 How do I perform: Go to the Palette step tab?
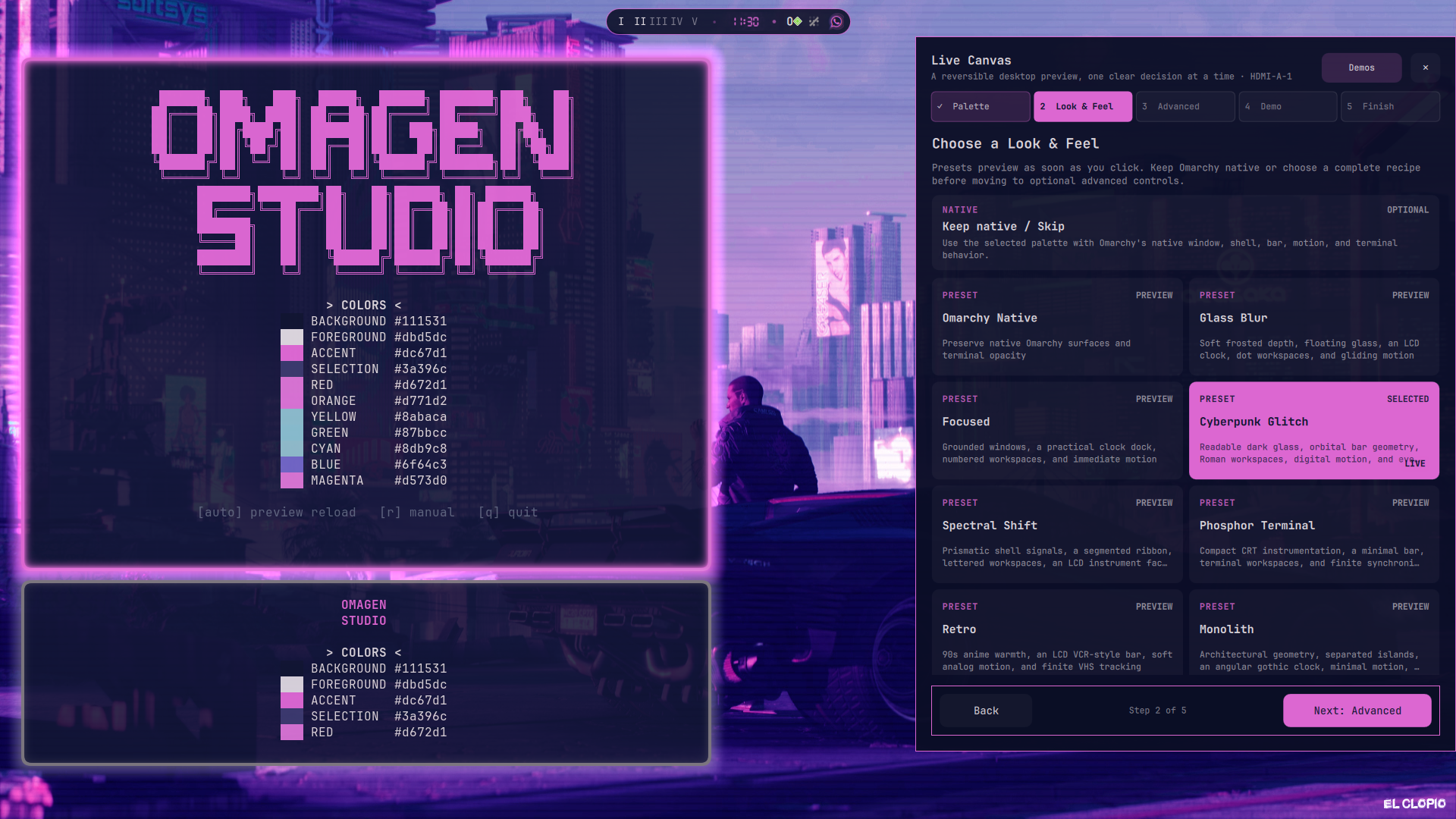coord(981,106)
